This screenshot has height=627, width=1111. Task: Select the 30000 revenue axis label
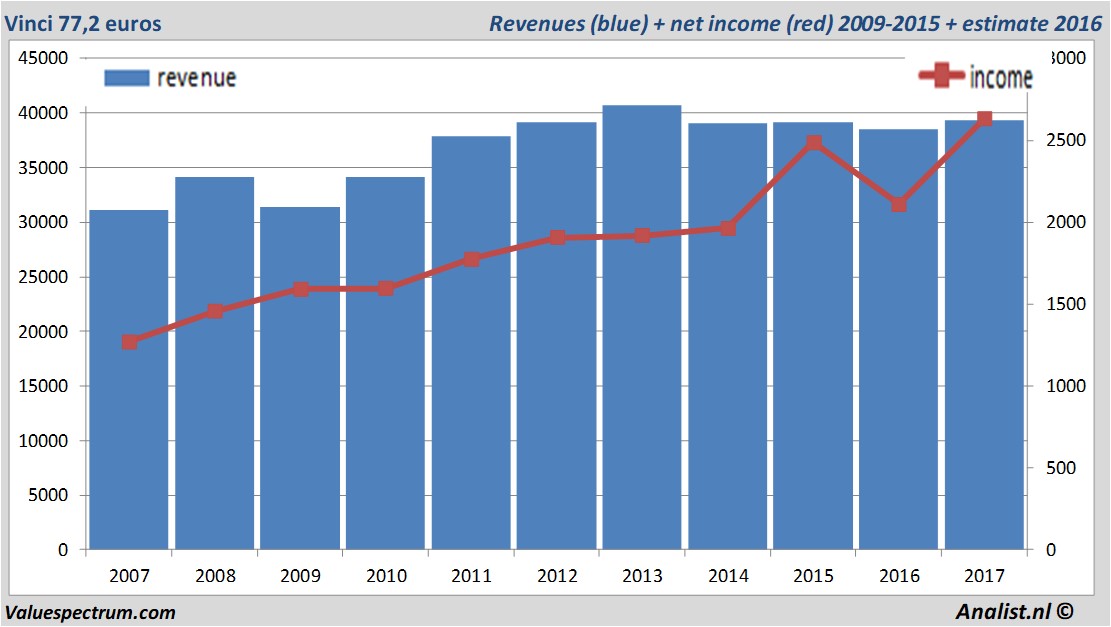(x=43, y=222)
